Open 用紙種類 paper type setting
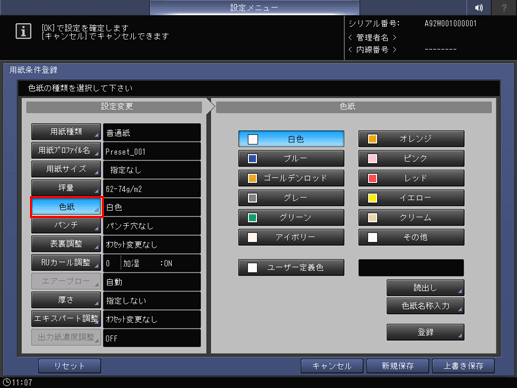This screenshot has height=388, width=517. pyautogui.click(x=66, y=132)
